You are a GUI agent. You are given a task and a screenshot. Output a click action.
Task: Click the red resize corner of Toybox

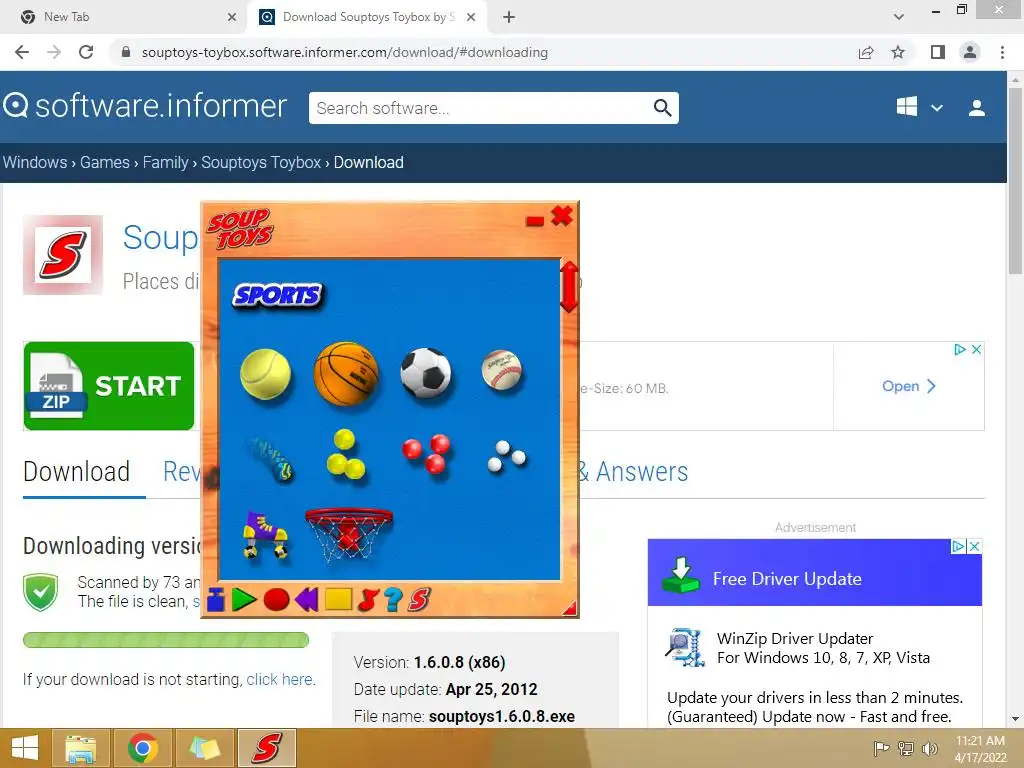(569, 609)
